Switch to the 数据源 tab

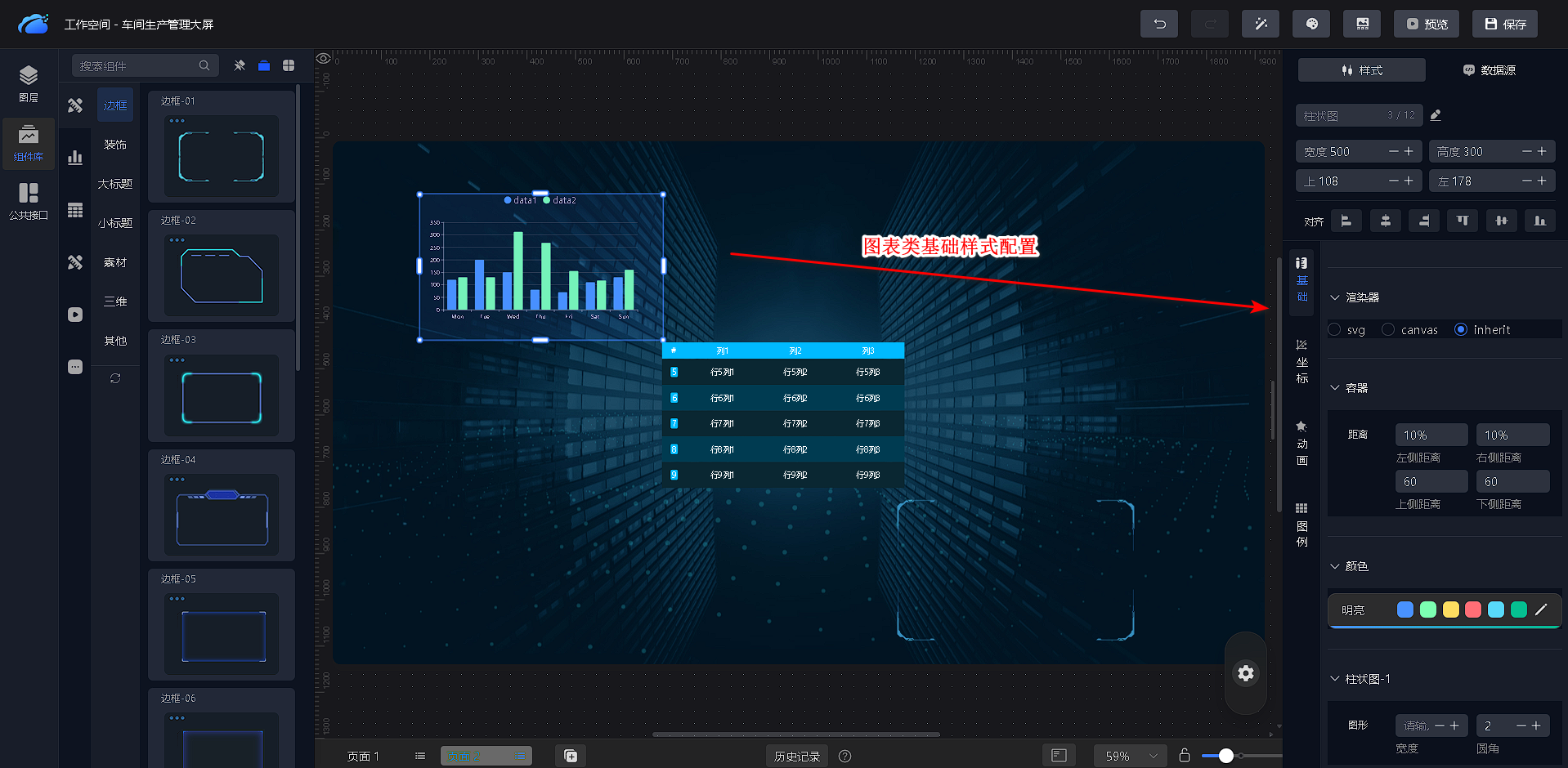(1489, 70)
